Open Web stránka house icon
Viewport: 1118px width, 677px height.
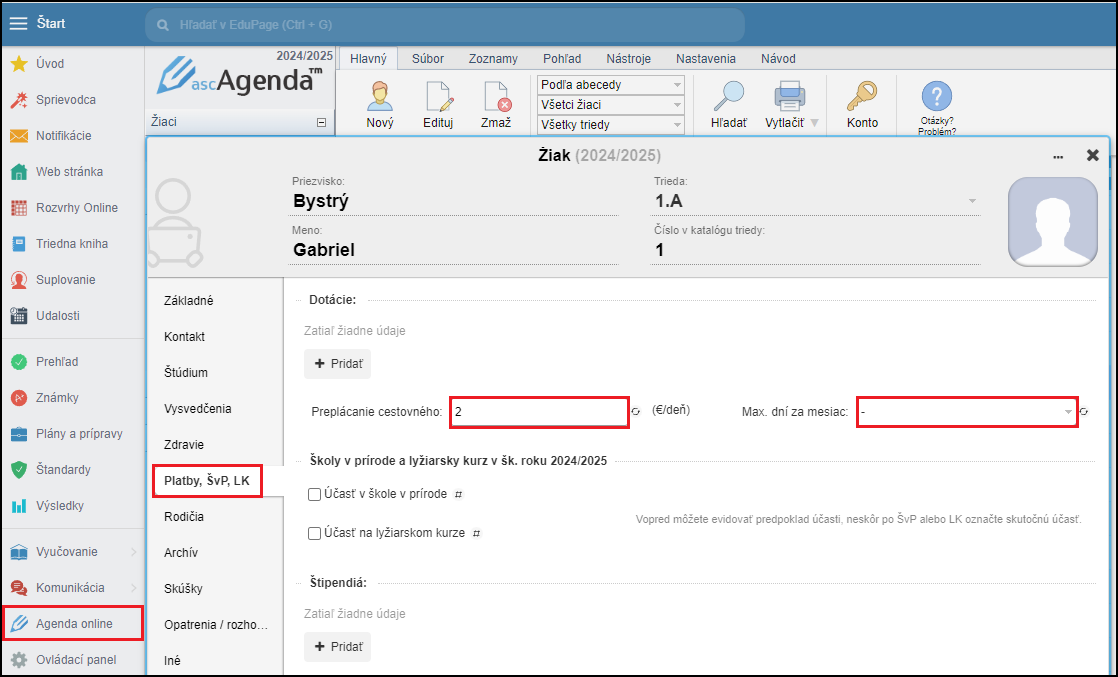(x=19, y=172)
